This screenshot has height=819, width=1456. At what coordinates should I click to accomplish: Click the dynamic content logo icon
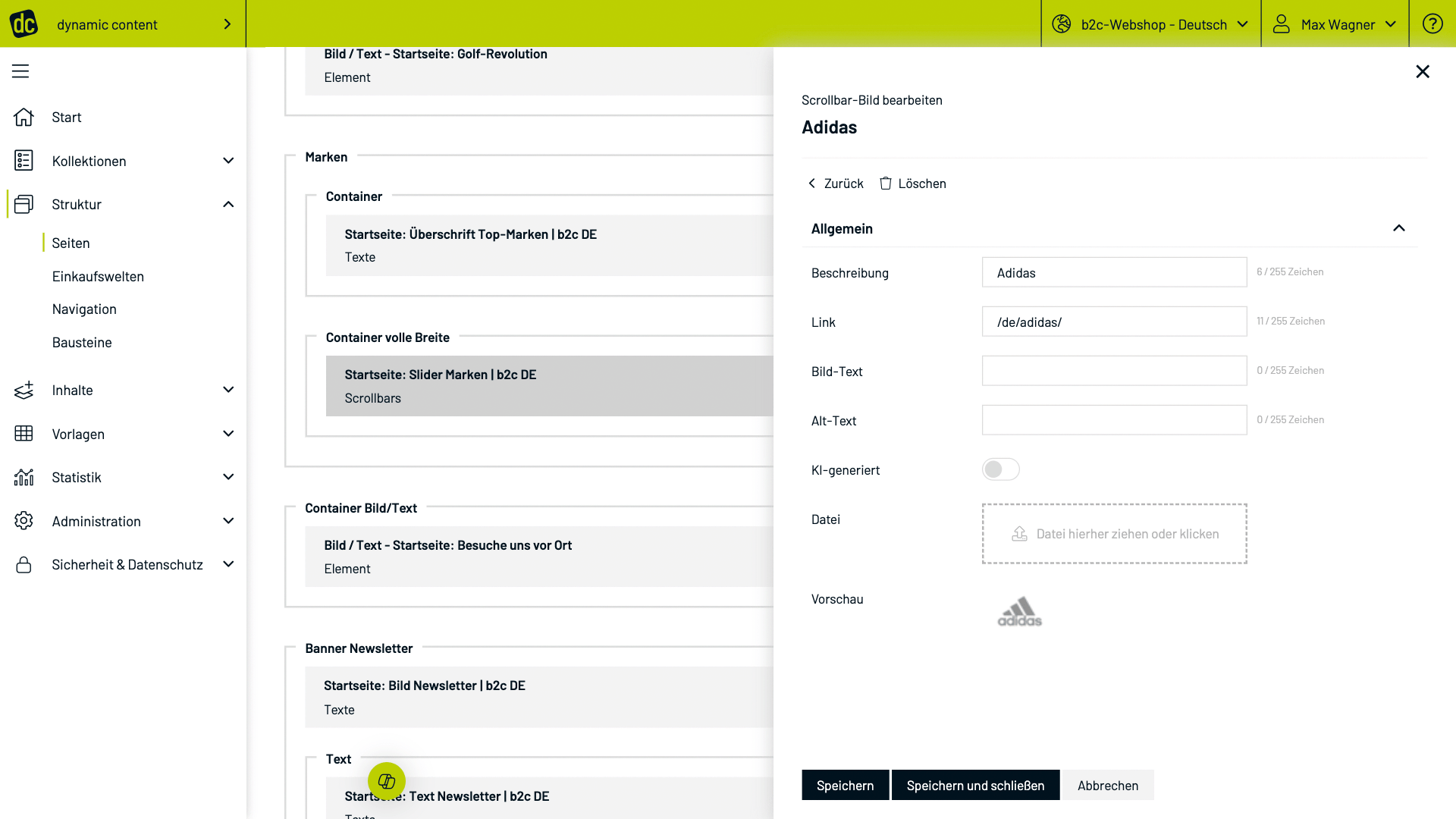[x=24, y=24]
